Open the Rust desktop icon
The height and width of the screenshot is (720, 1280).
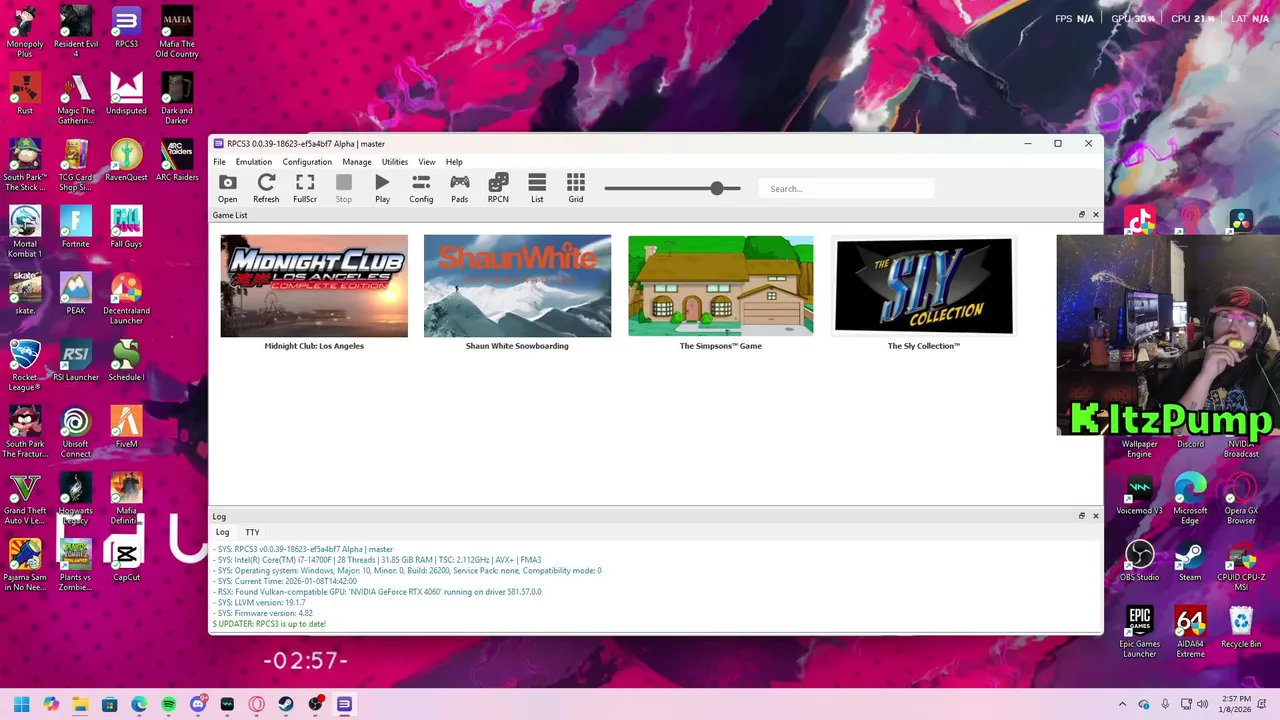pyautogui.click(x=25, y=95)
